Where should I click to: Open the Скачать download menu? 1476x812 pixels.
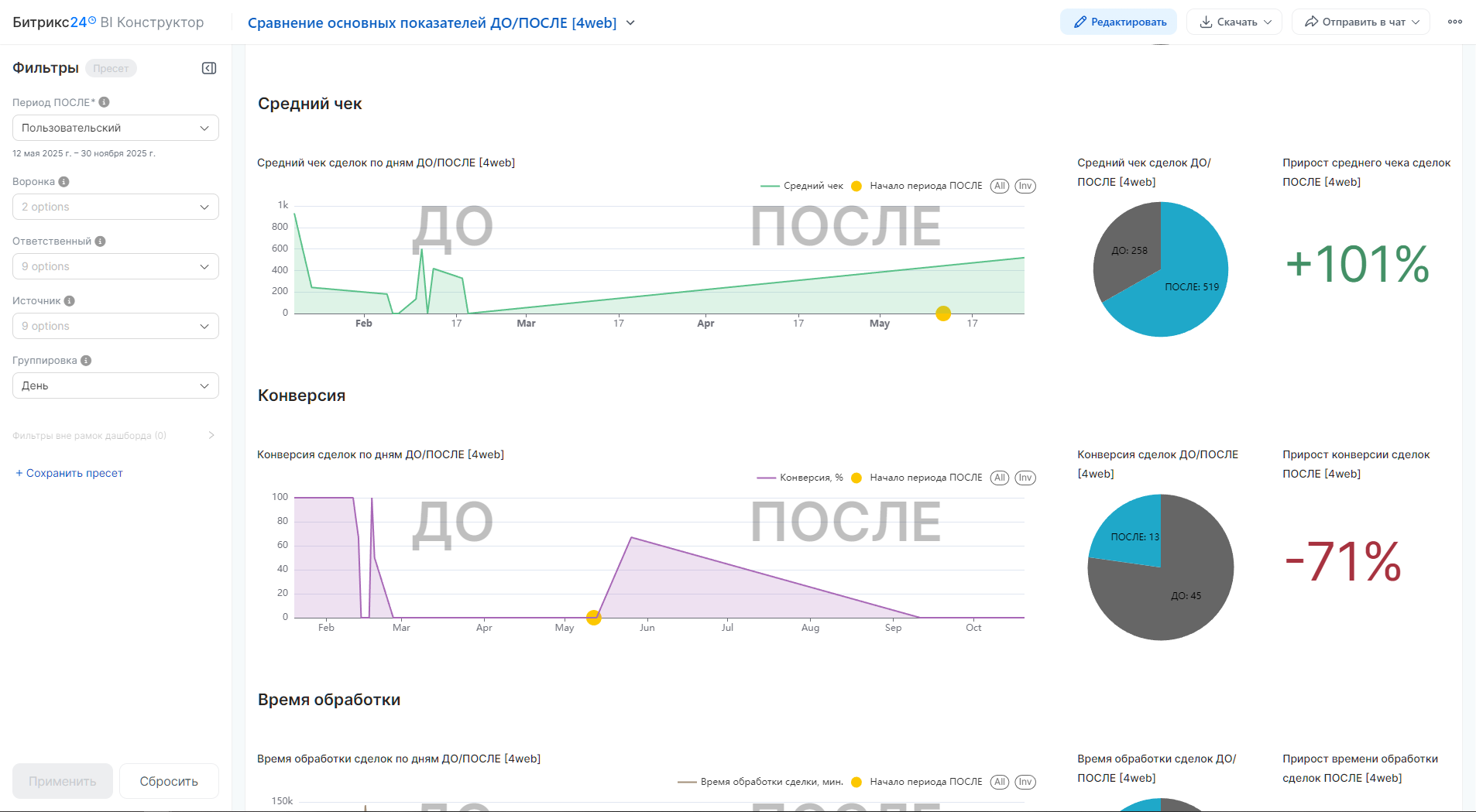(x=1234, y=22)
